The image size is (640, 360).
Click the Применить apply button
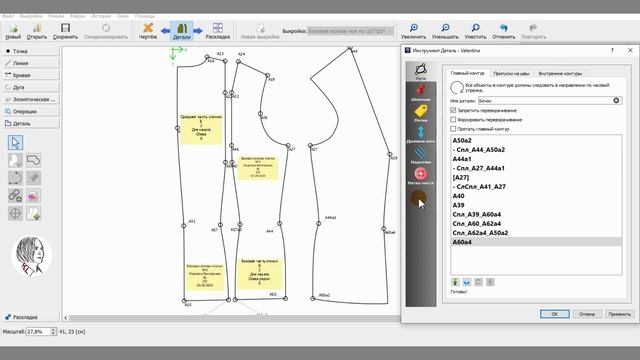pyautogui.click(x=619, y=314)
